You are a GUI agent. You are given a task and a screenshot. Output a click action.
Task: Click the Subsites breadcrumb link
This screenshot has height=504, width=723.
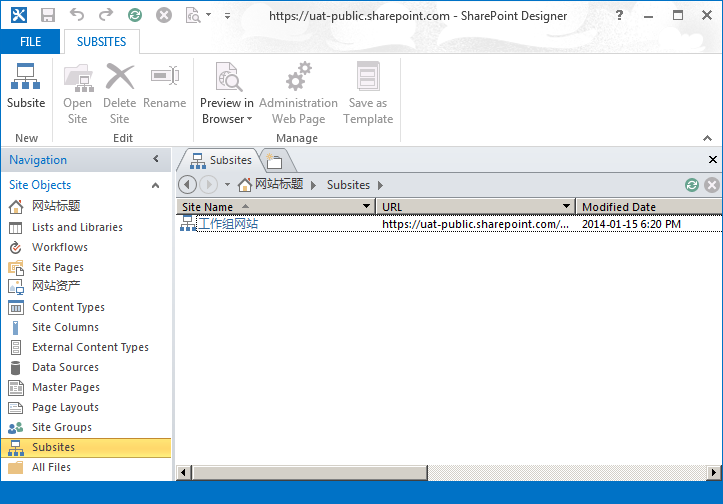(348, 185)
